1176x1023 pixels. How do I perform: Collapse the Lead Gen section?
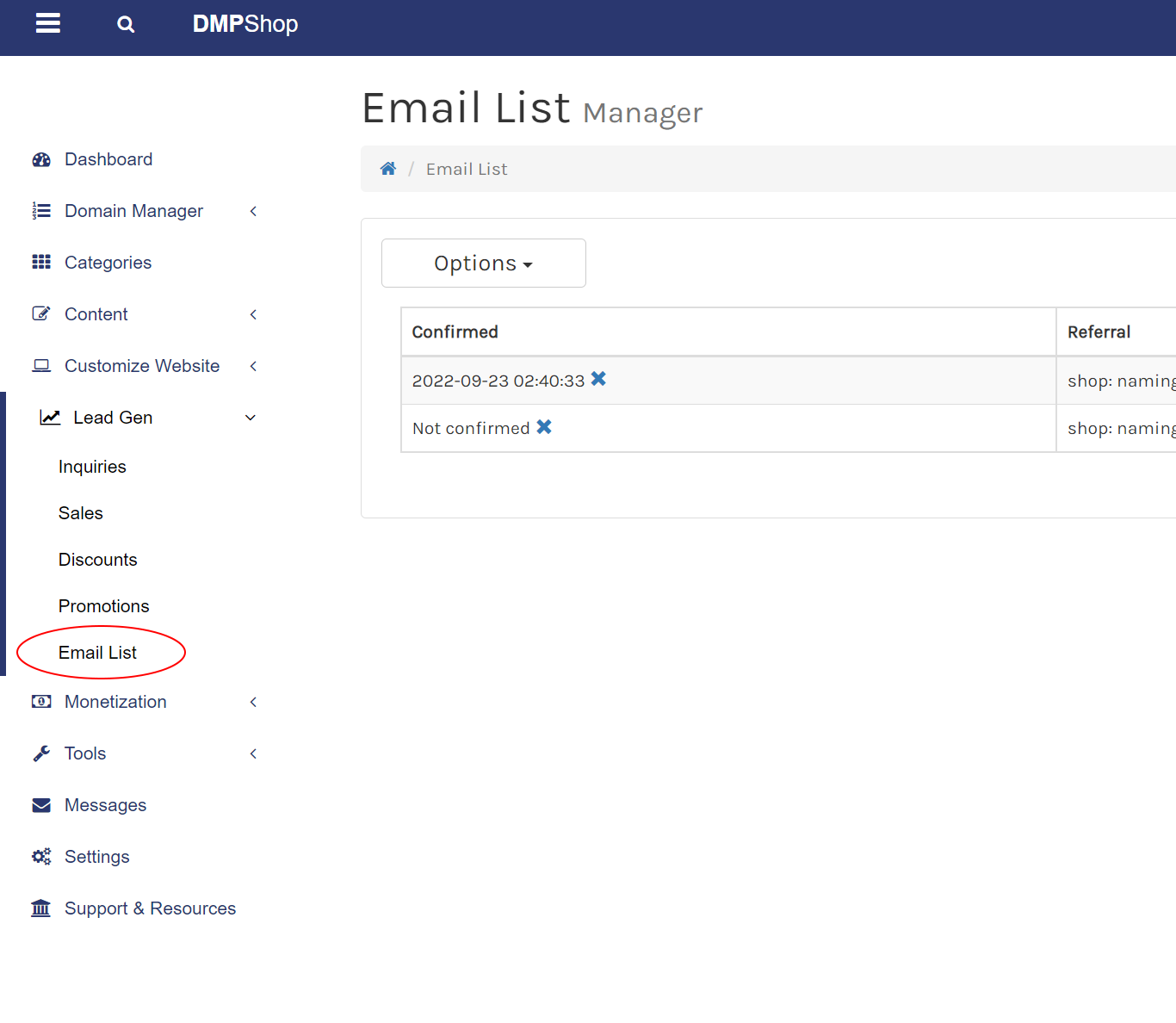(x=251, y=418)
